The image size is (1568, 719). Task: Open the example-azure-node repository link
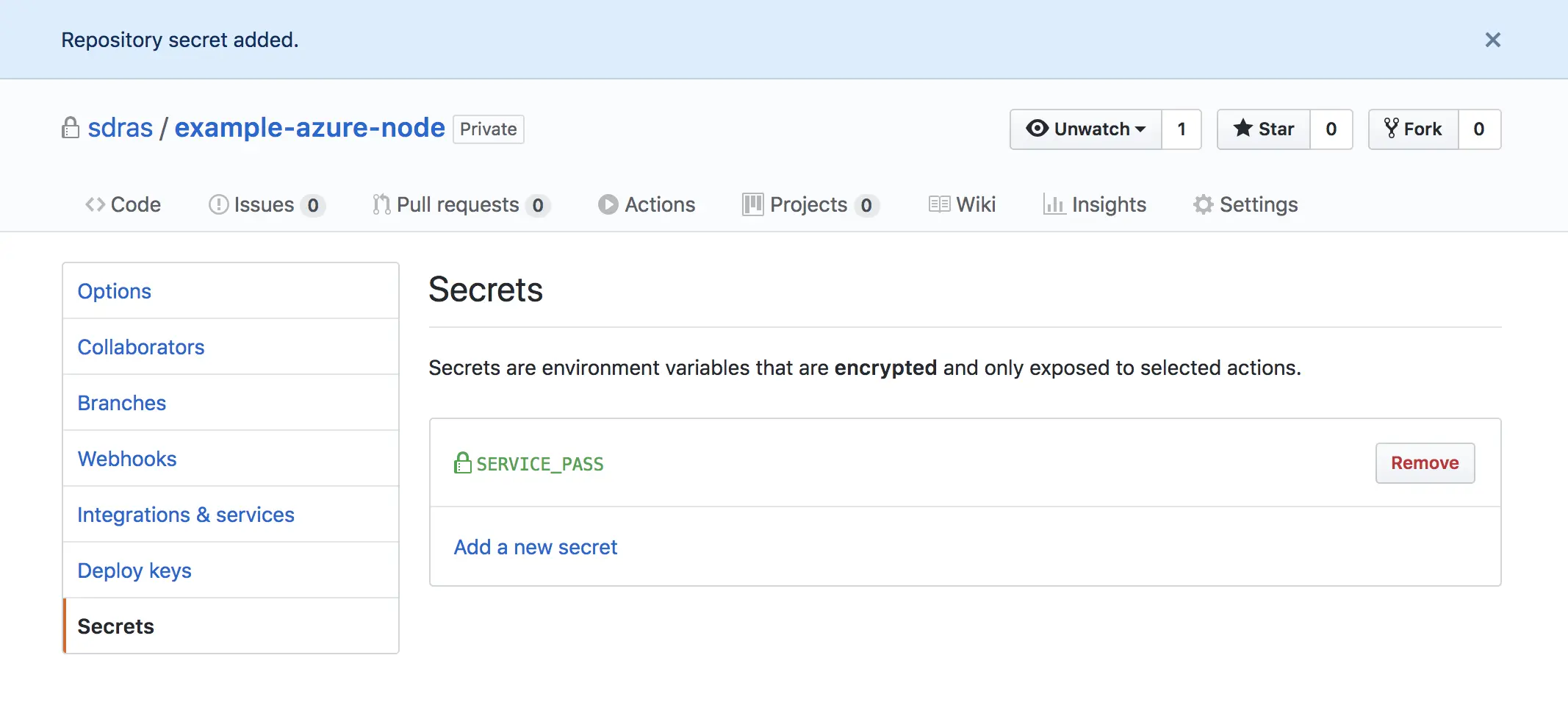pos(309,128)
